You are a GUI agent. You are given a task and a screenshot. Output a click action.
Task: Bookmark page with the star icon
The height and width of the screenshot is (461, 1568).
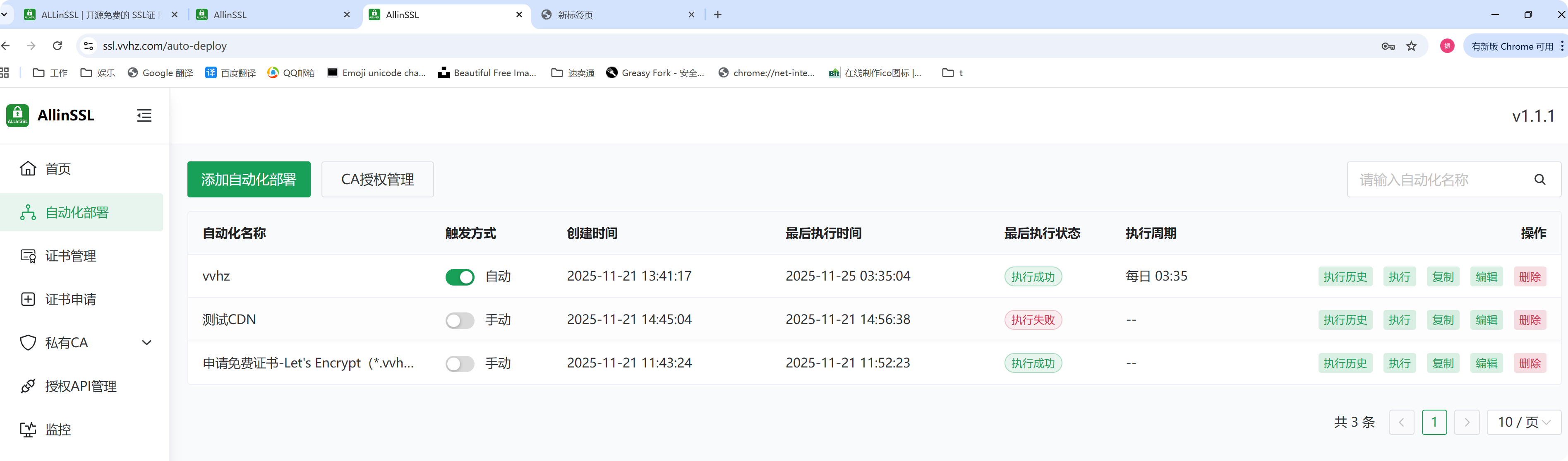click(1412, 46)
